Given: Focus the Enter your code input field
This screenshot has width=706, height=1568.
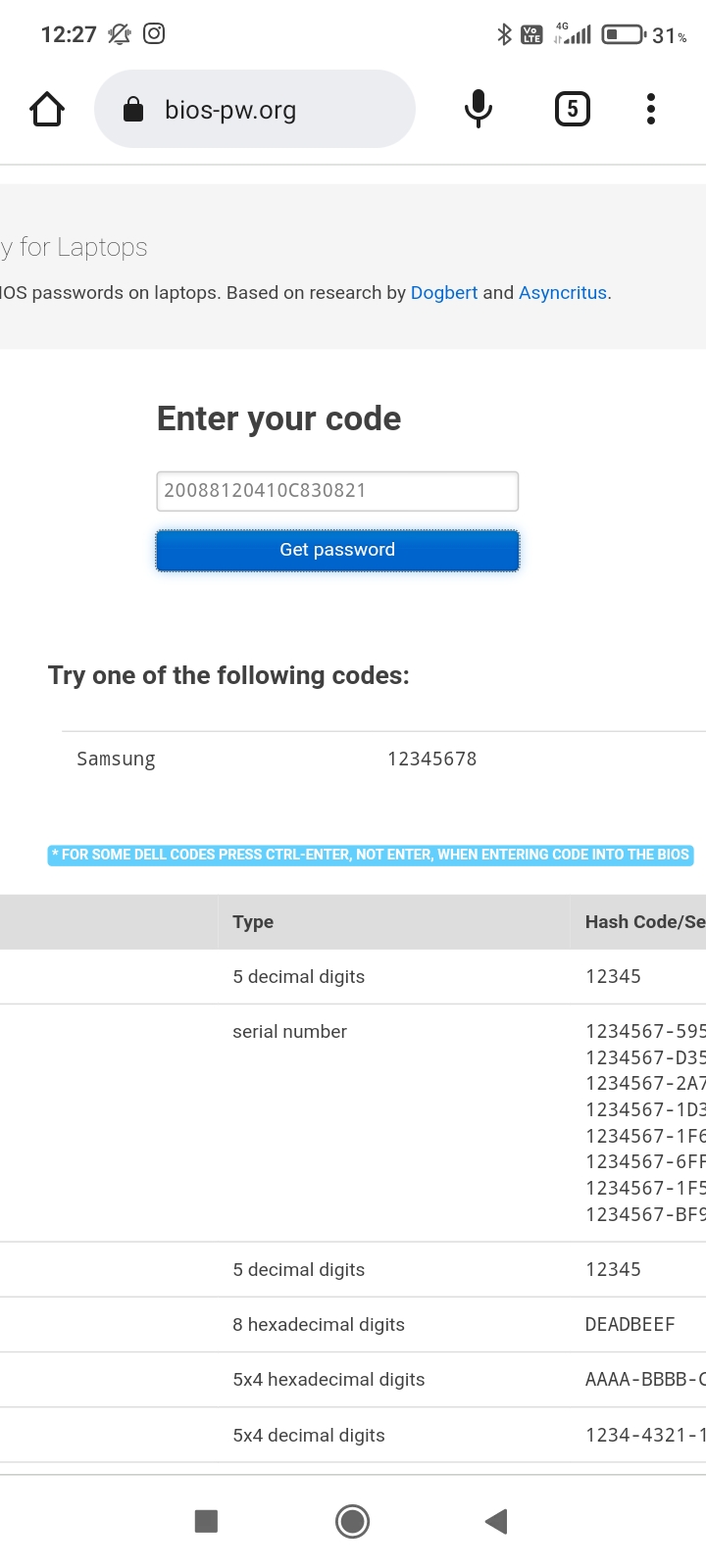Looking at the screenshot, I should pos(337,491).
